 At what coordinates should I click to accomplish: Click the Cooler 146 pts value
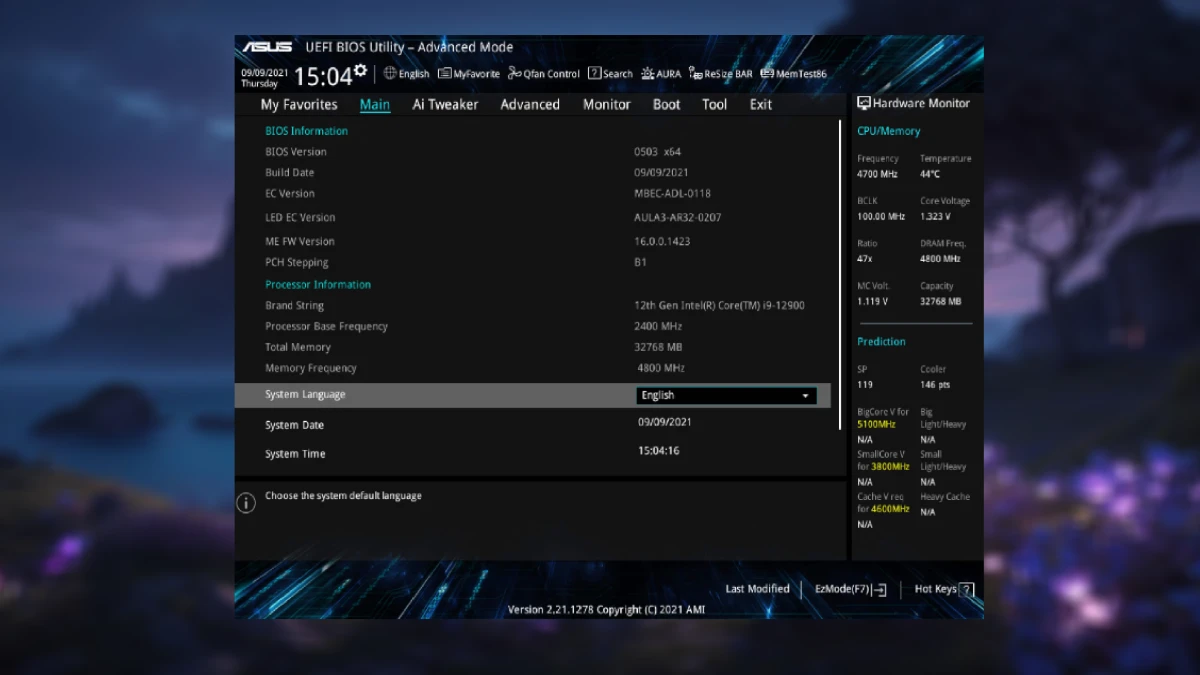935,385
